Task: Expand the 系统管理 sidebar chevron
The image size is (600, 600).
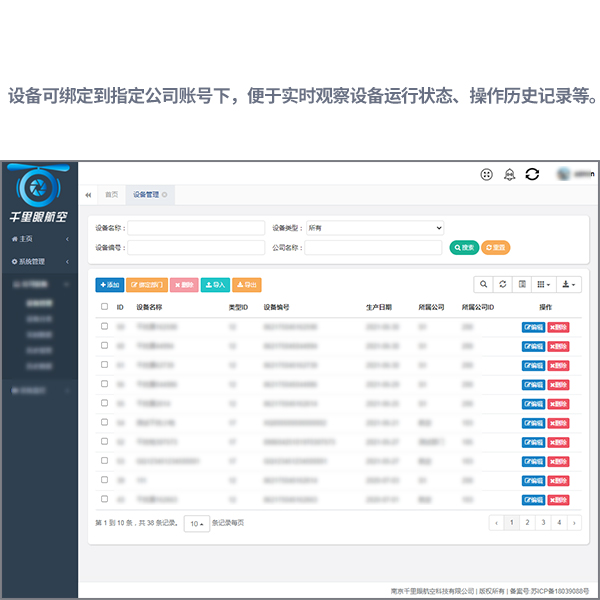Action: coord(67,262)
